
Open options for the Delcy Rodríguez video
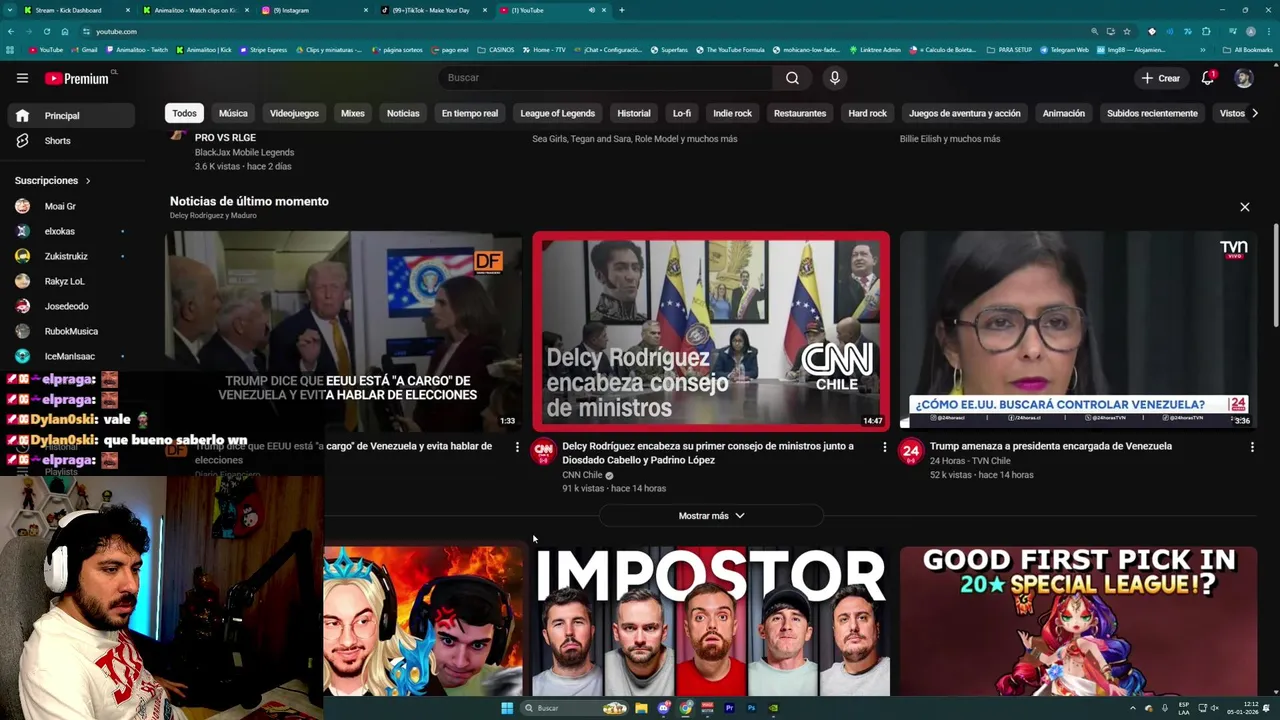click(884, 447)
